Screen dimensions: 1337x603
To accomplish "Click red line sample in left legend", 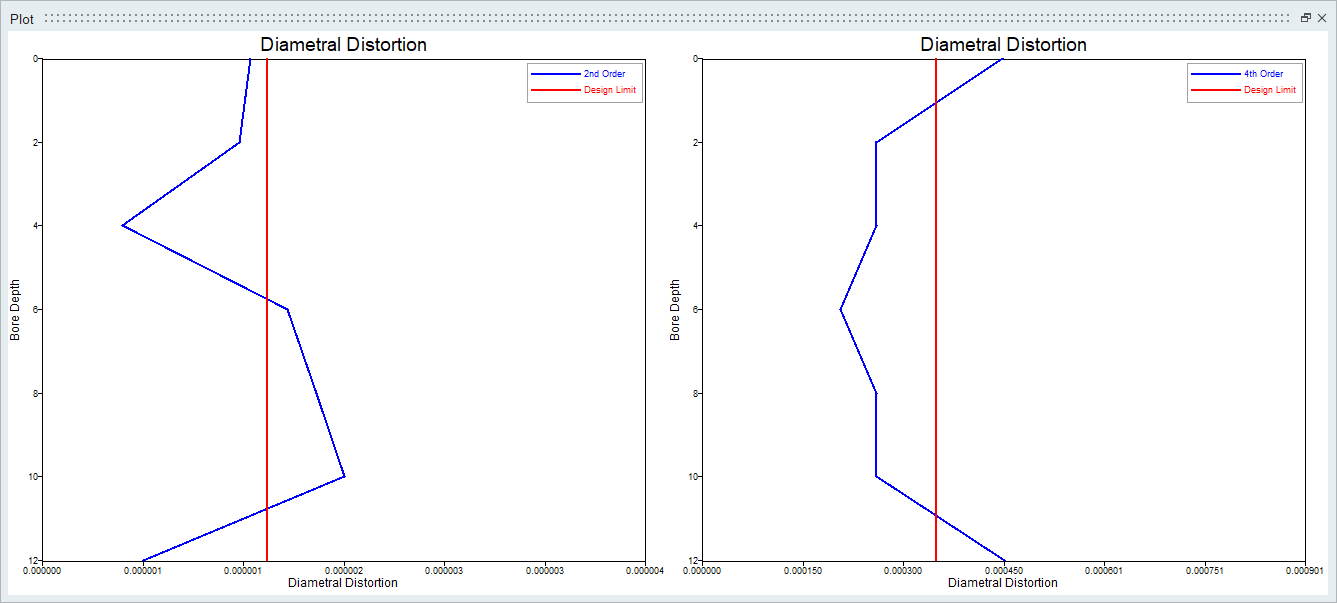I will [x=554, y=90].
